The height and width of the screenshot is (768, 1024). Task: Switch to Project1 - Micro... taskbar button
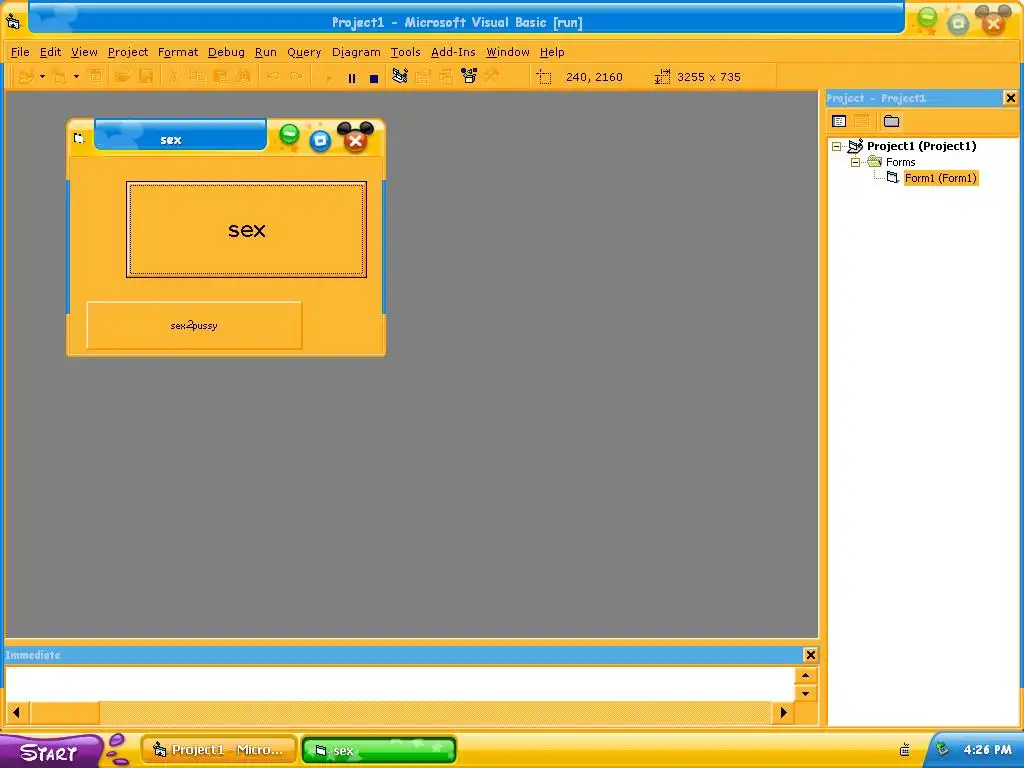[219, 750]
